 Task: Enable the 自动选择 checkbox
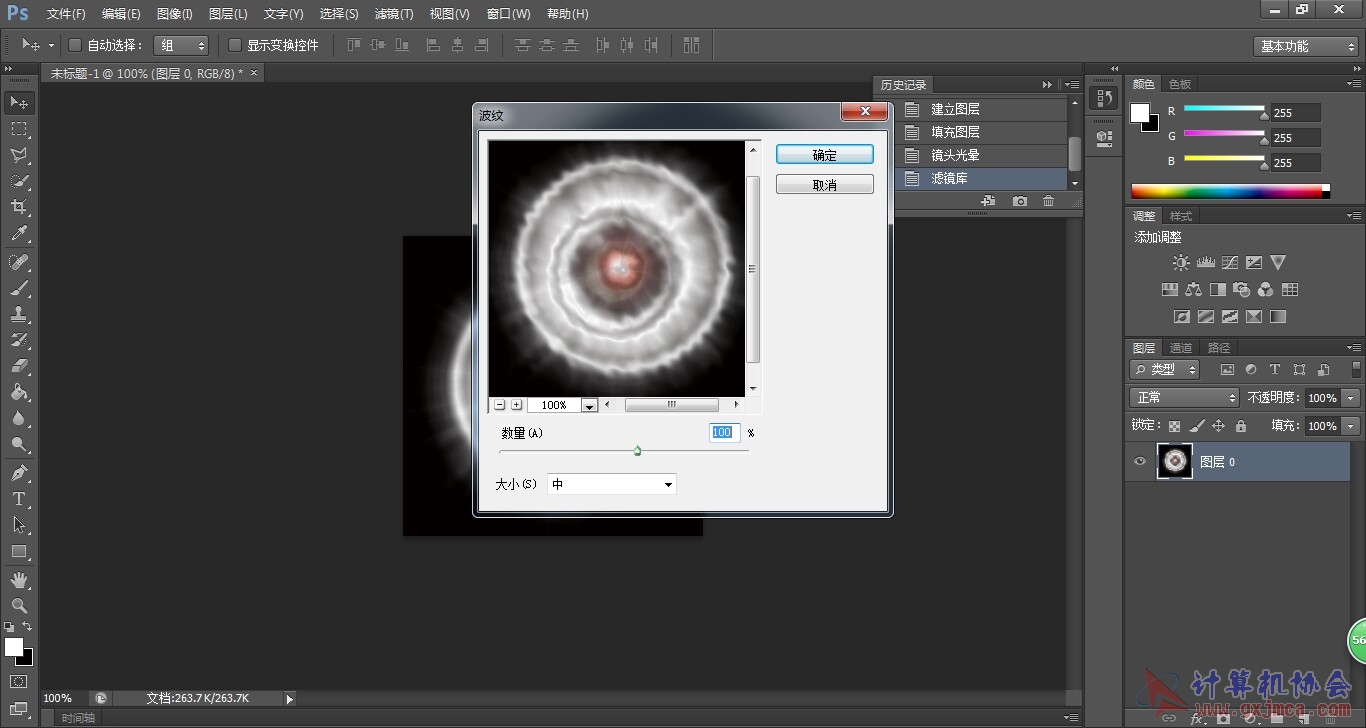pos(74,45)
